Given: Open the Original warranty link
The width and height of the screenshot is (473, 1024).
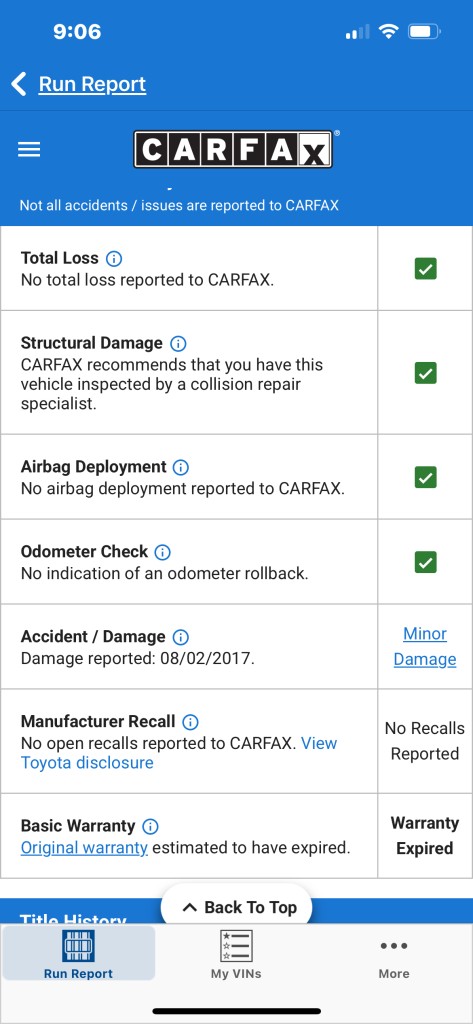Looking at the screenshot, I should tap(84, 848).
